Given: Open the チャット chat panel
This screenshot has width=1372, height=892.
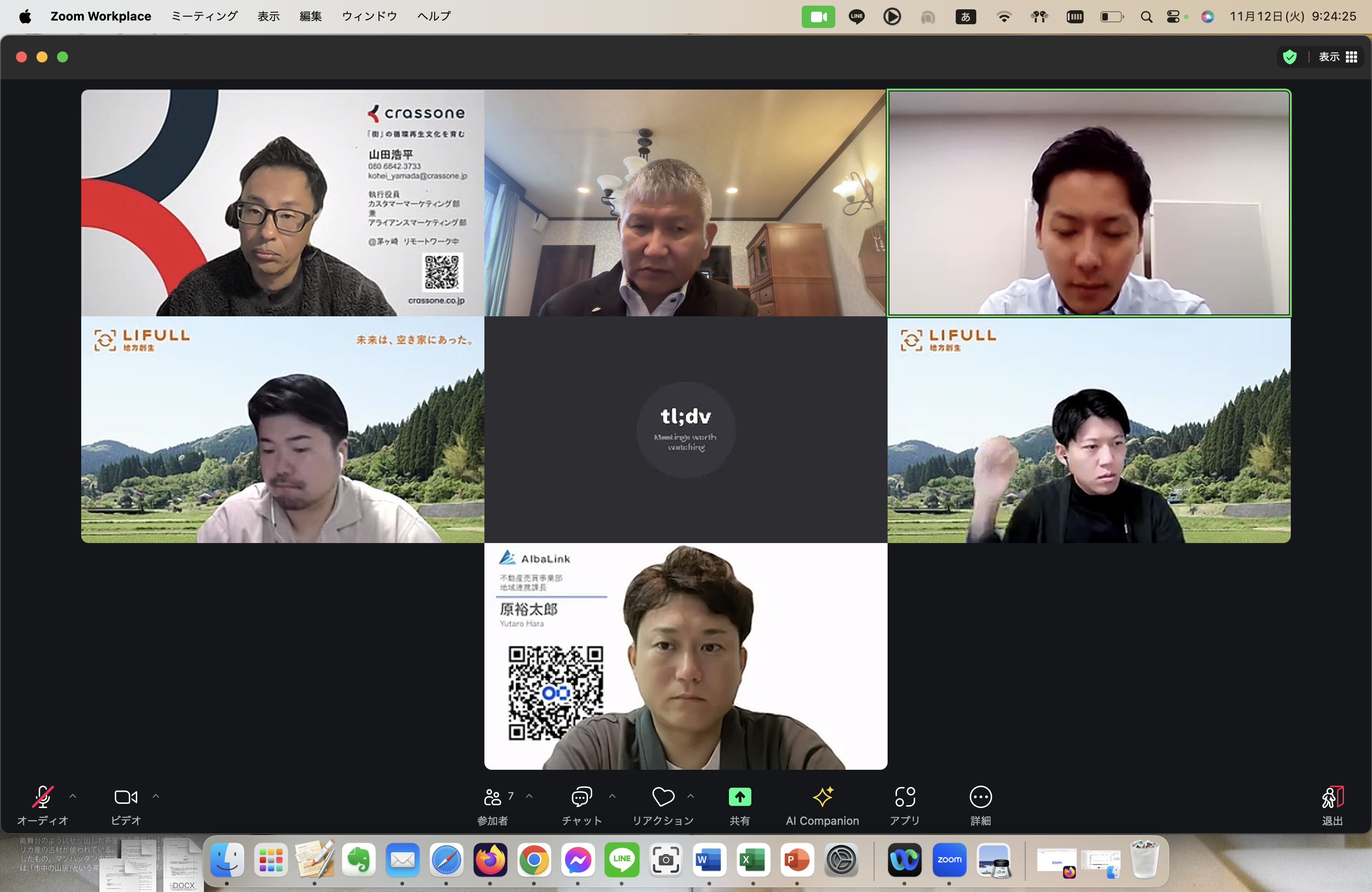Looking at the screenshot, I should (581, 797).
